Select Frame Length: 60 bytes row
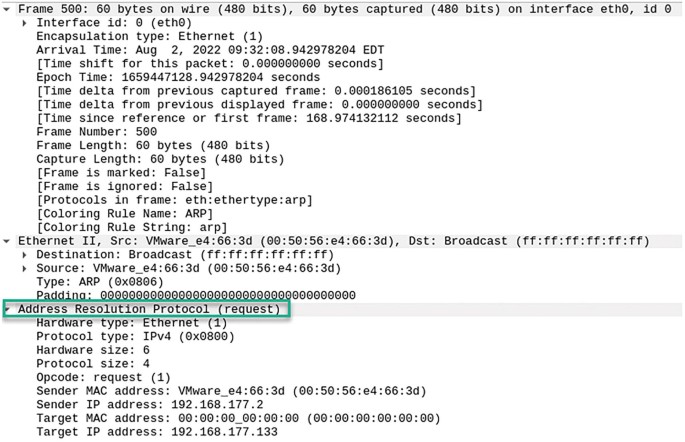 coord(153,145)
